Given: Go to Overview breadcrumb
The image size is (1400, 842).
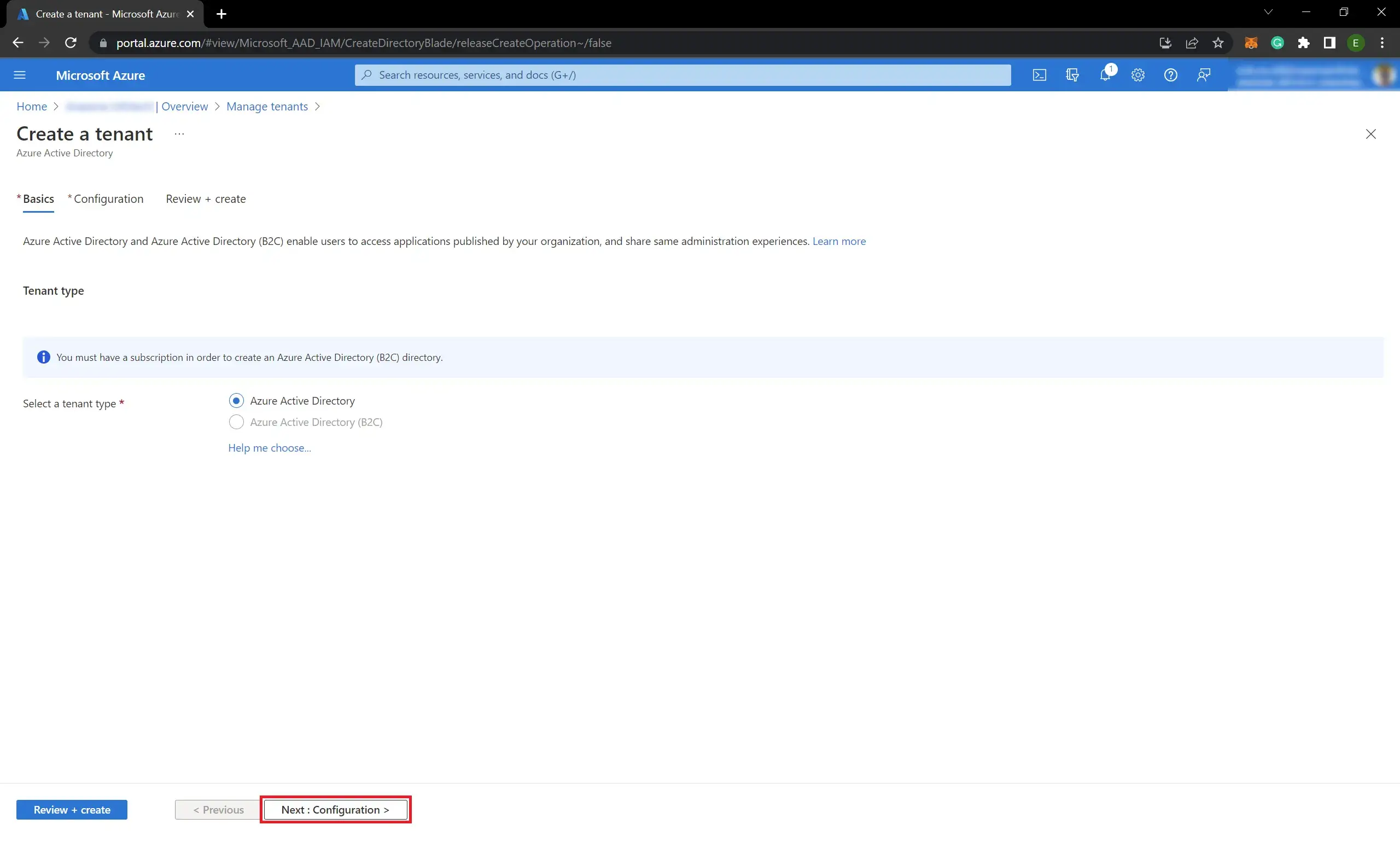Looking at the screenshot, I should pyautogui.click(x=184, y=107).
